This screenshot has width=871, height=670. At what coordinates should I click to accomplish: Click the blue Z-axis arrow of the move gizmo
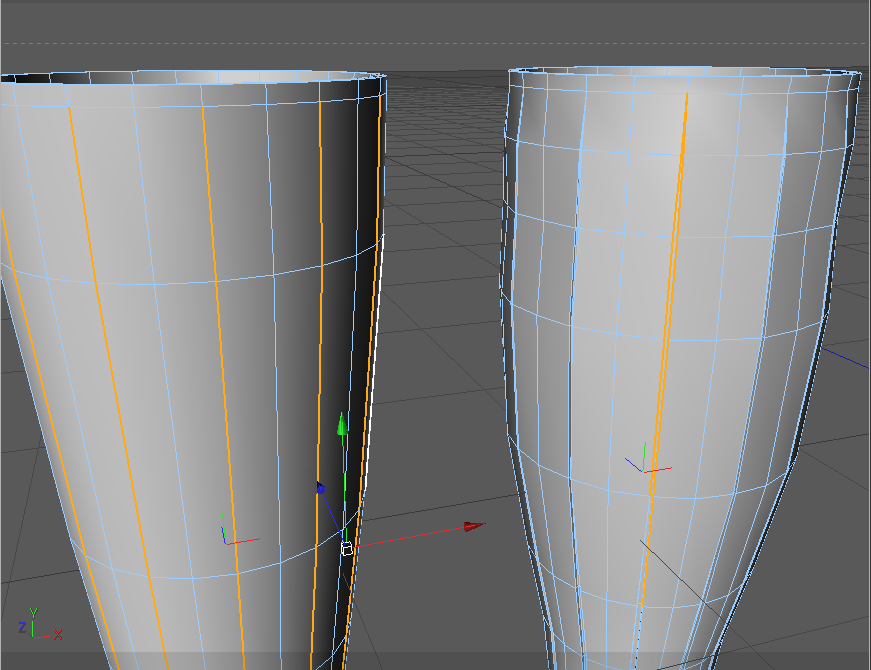pyautogui.click(x=320, y=488)
